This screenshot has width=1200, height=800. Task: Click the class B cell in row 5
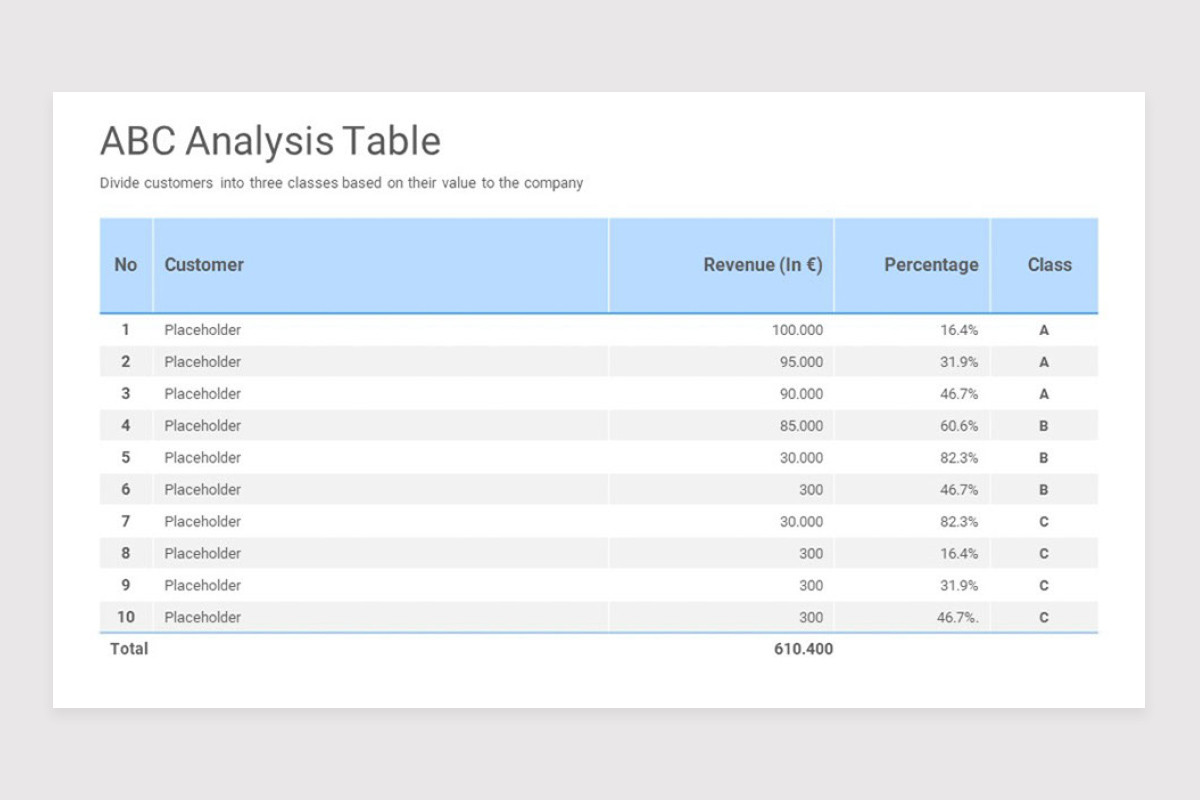pos(1044,458)
